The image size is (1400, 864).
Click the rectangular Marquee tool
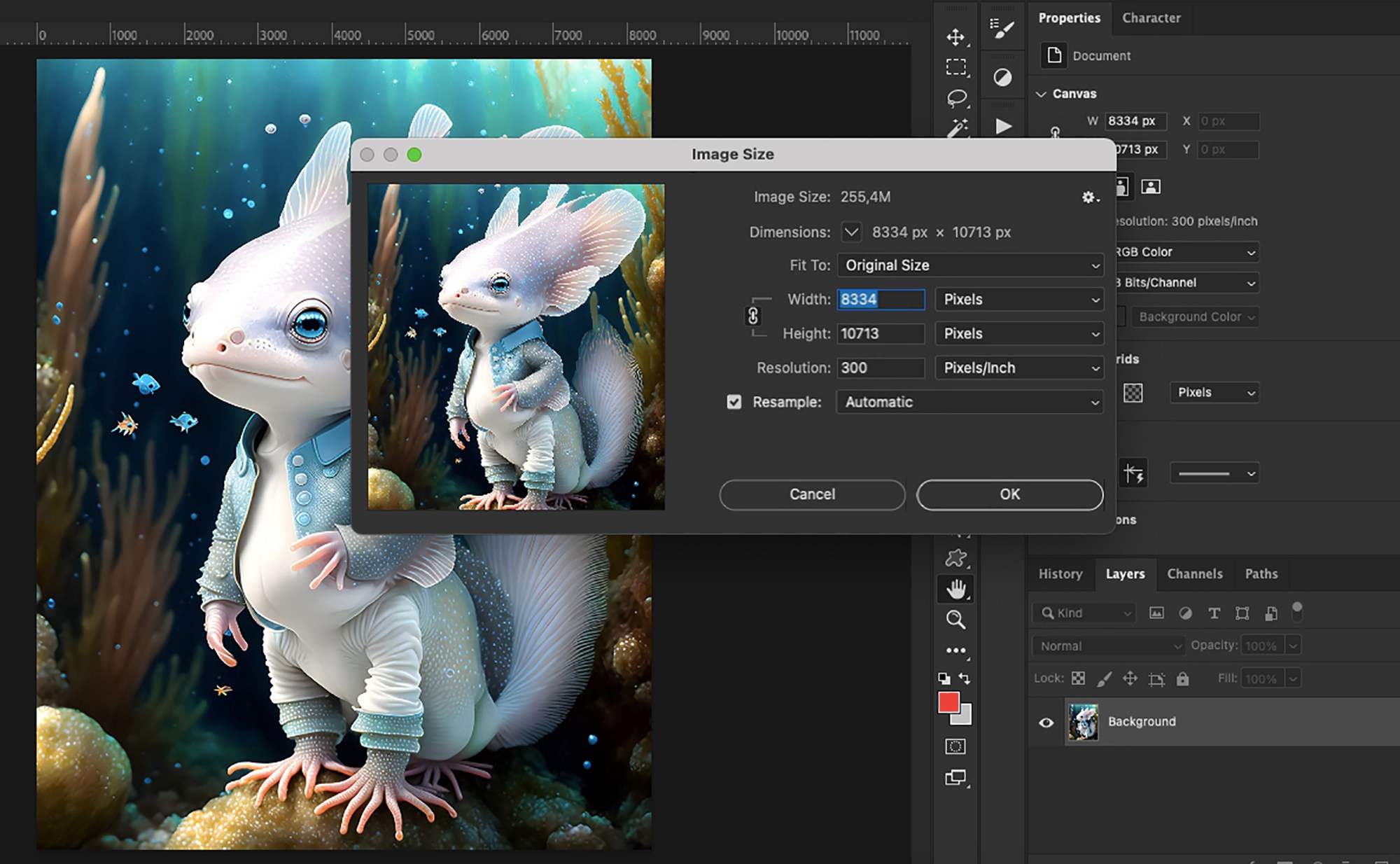coord(956,67)
